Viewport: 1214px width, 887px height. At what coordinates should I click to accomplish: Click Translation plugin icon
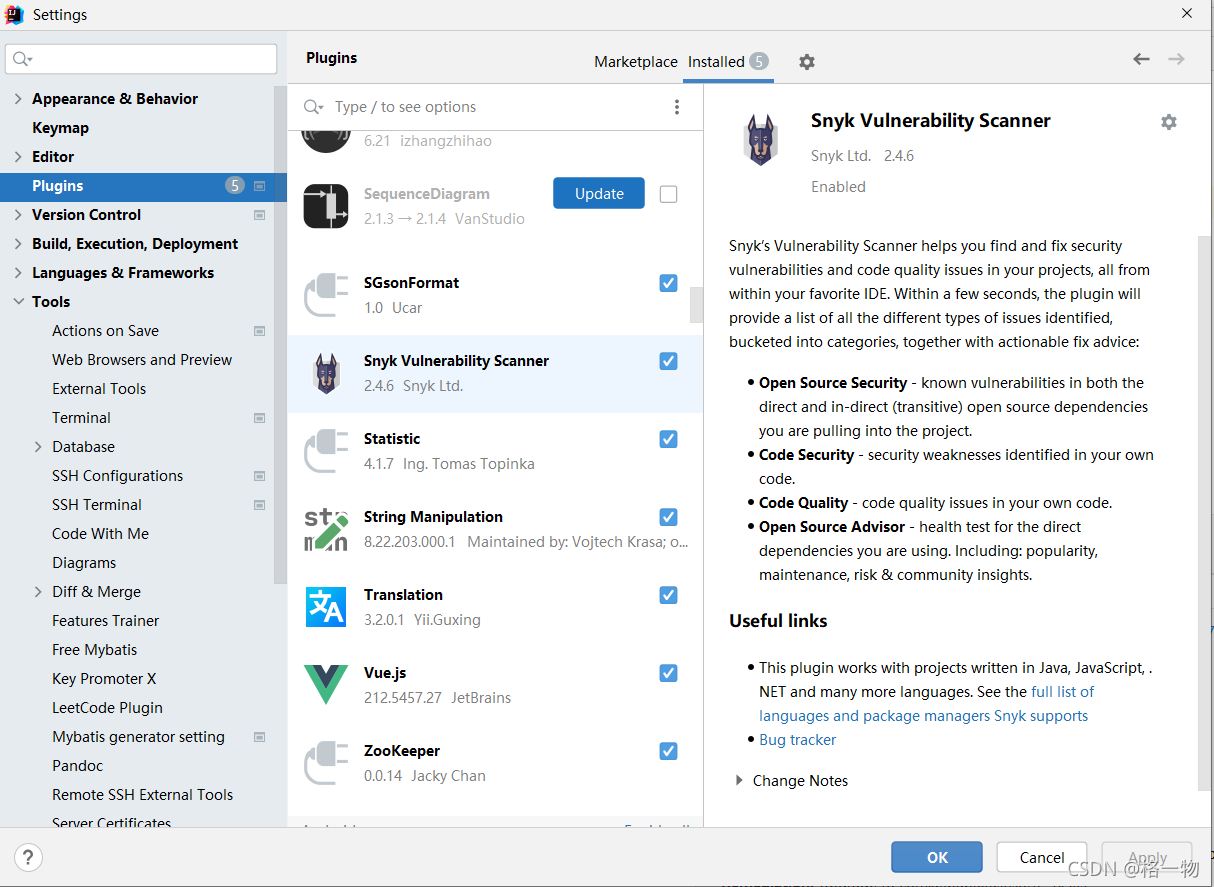point(326,607)
